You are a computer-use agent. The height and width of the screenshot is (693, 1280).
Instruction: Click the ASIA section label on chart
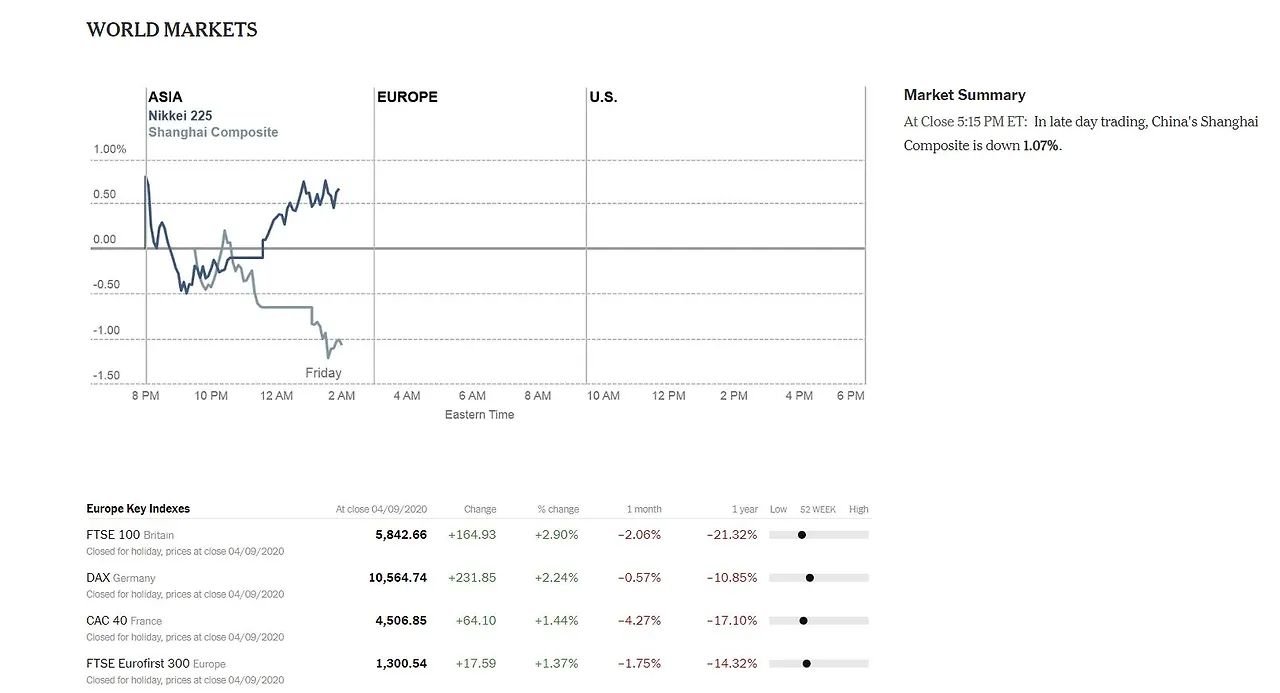pos(165,97)
